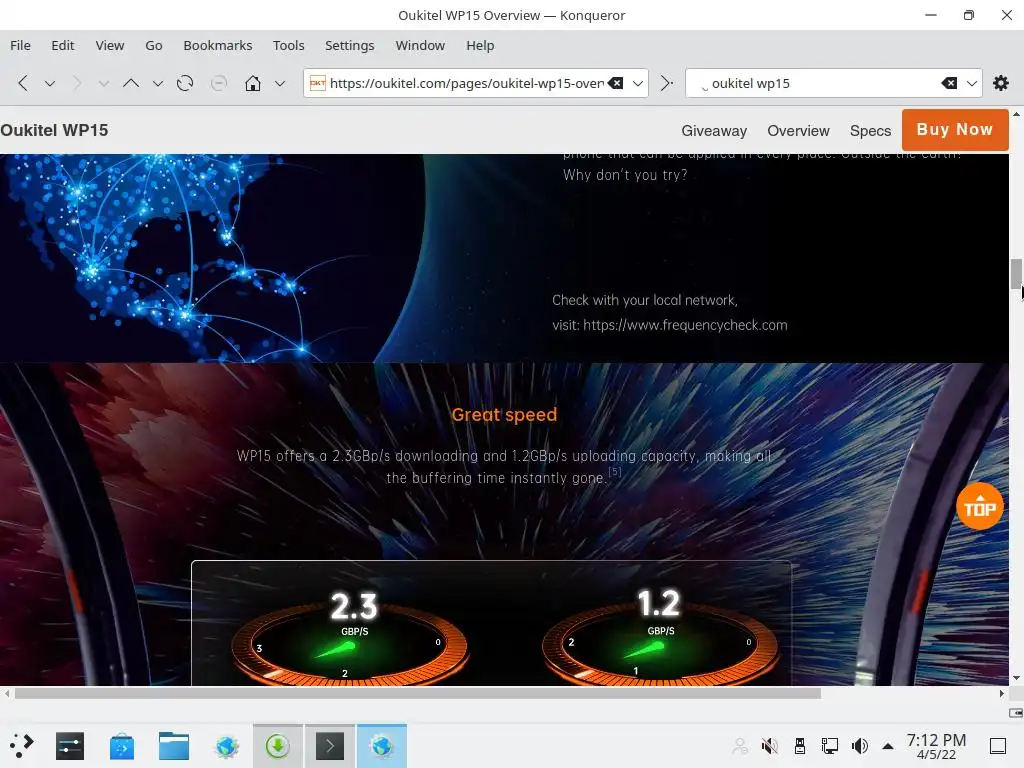Launch Discover software center from taskbar
This screenshot has height=768, width=1024.
(121, 746)
